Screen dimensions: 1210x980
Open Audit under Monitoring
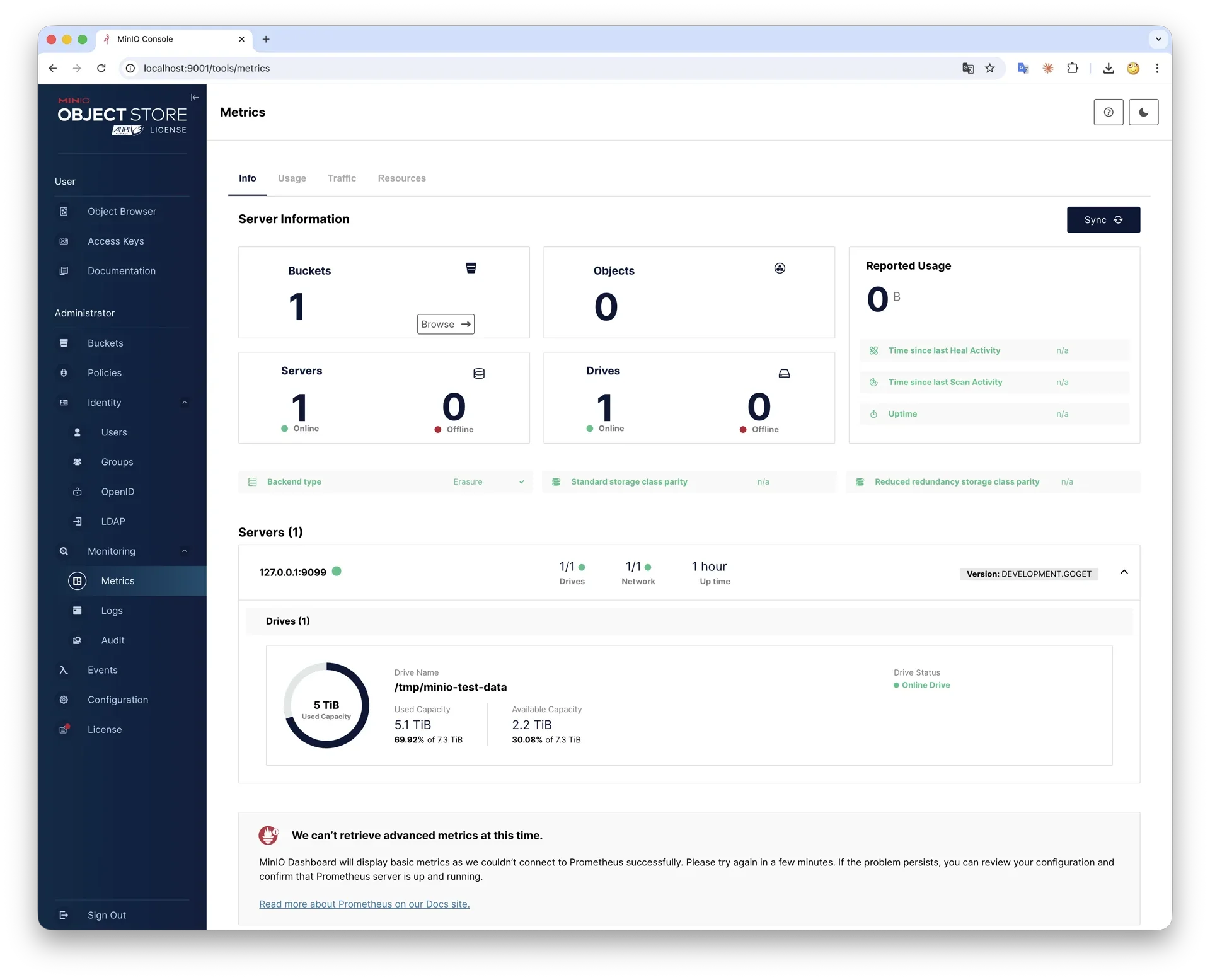[x=113, y=640]
